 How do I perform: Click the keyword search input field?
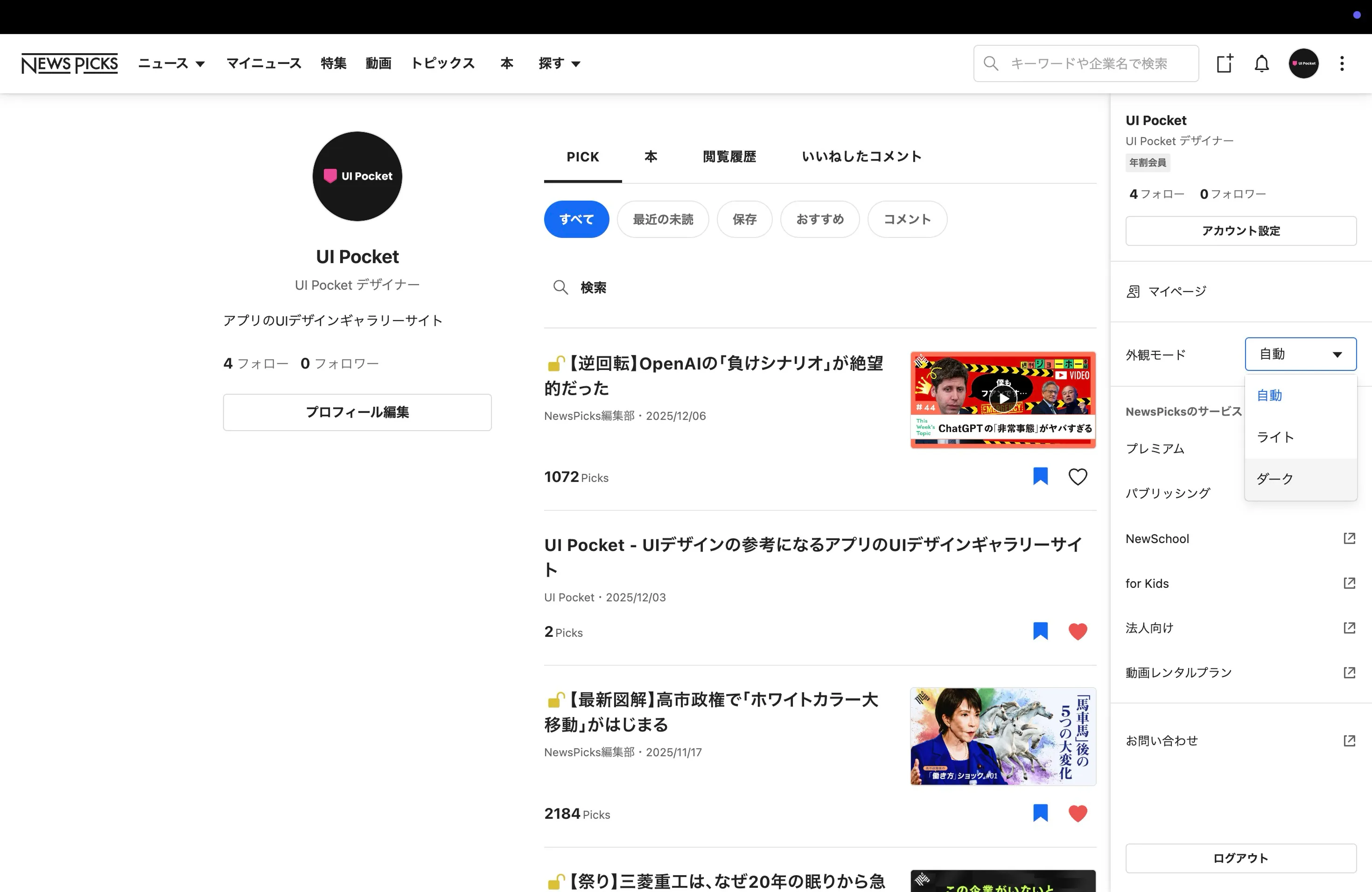click(1086, 63)
